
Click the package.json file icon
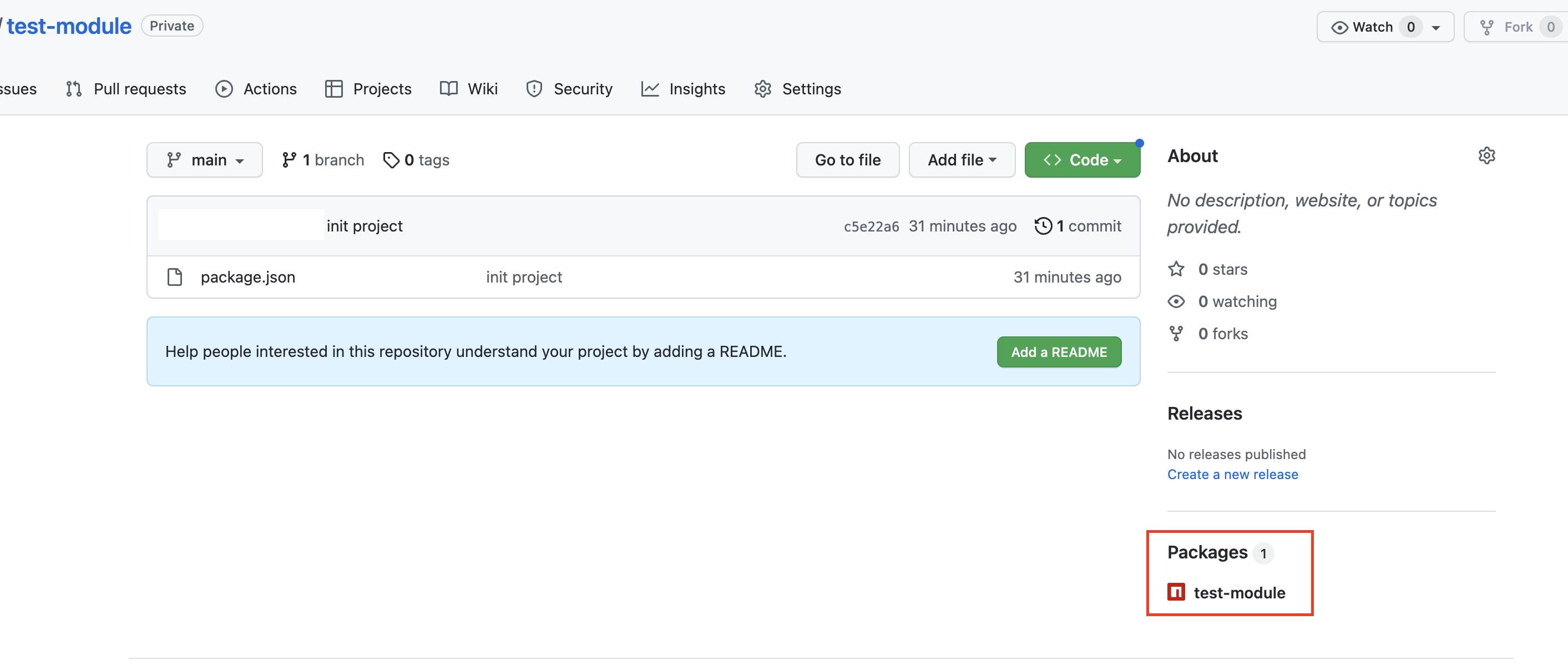tap(175, 277)
